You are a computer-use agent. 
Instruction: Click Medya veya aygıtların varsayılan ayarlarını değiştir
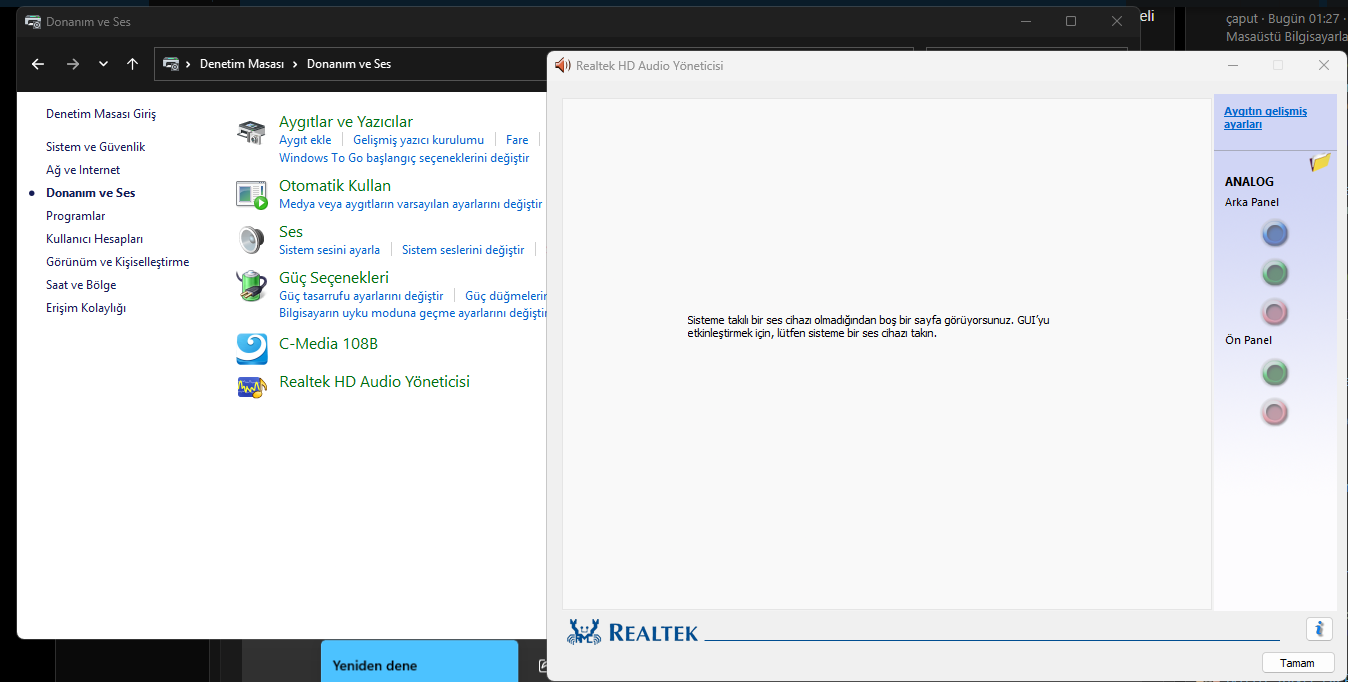pos(410,204)
